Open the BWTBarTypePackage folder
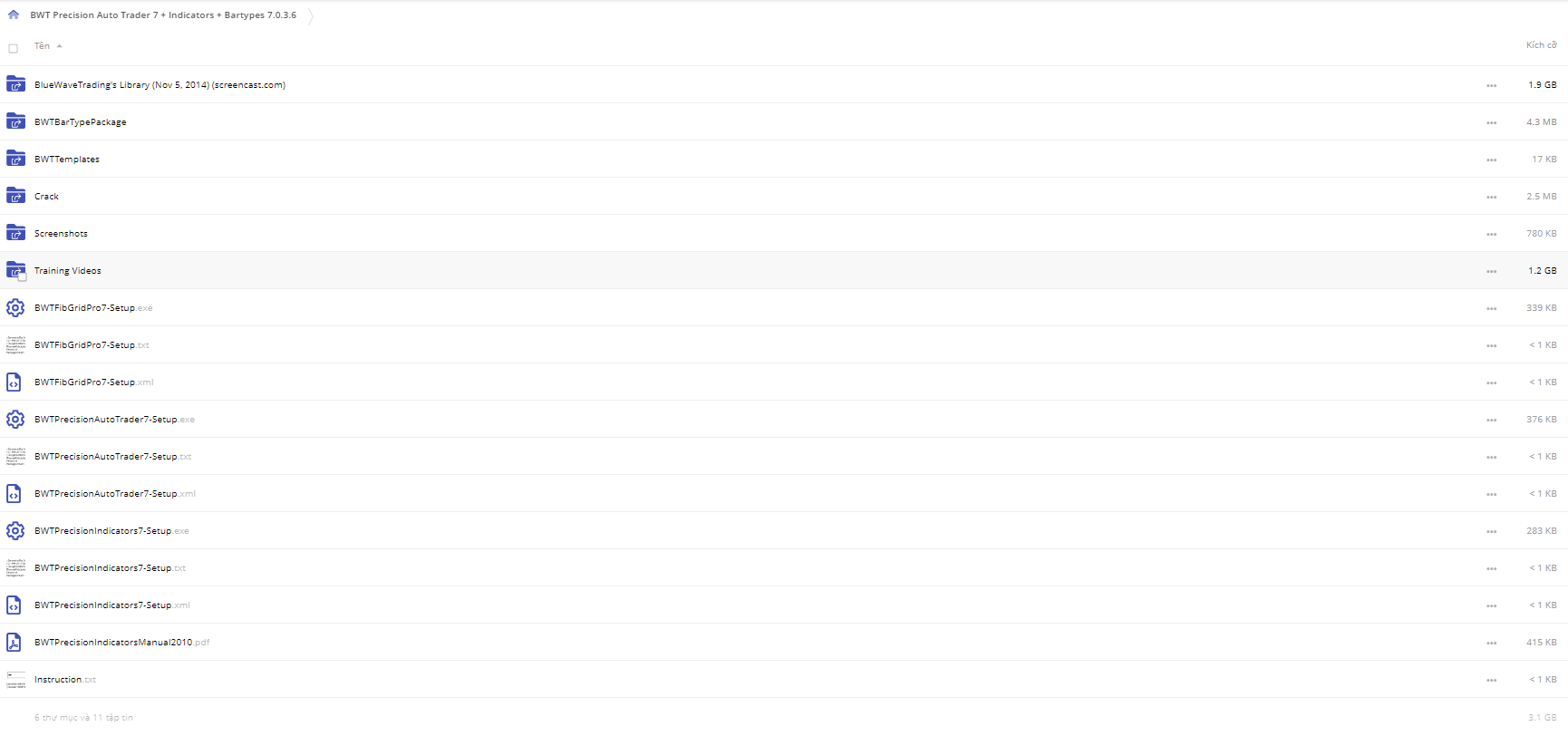1568x755 pixels. click(80, 122)
